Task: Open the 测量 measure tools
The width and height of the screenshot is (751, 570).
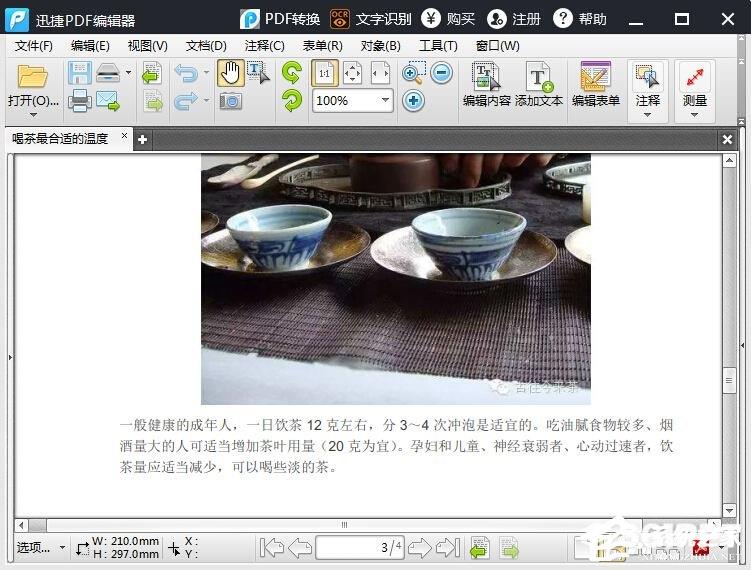Action: 694,90
